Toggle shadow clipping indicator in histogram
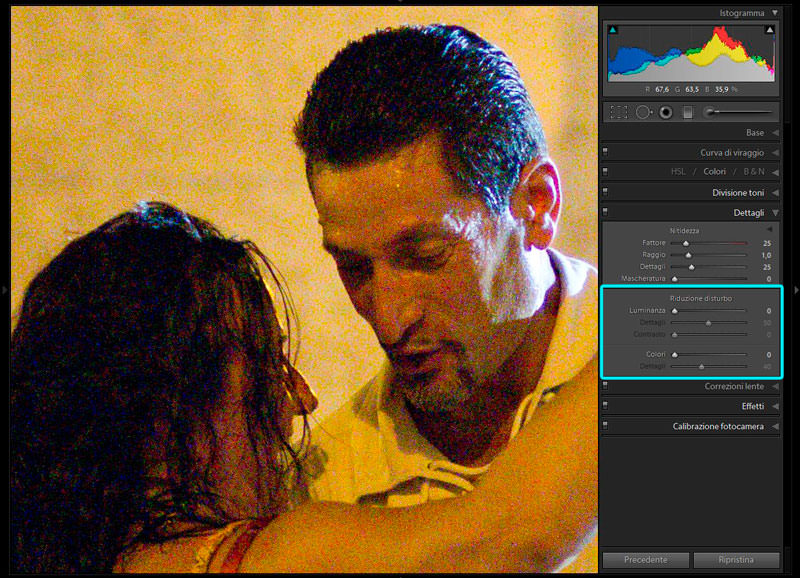This screenshot has width=800, height=578. (x=613, y=31)
